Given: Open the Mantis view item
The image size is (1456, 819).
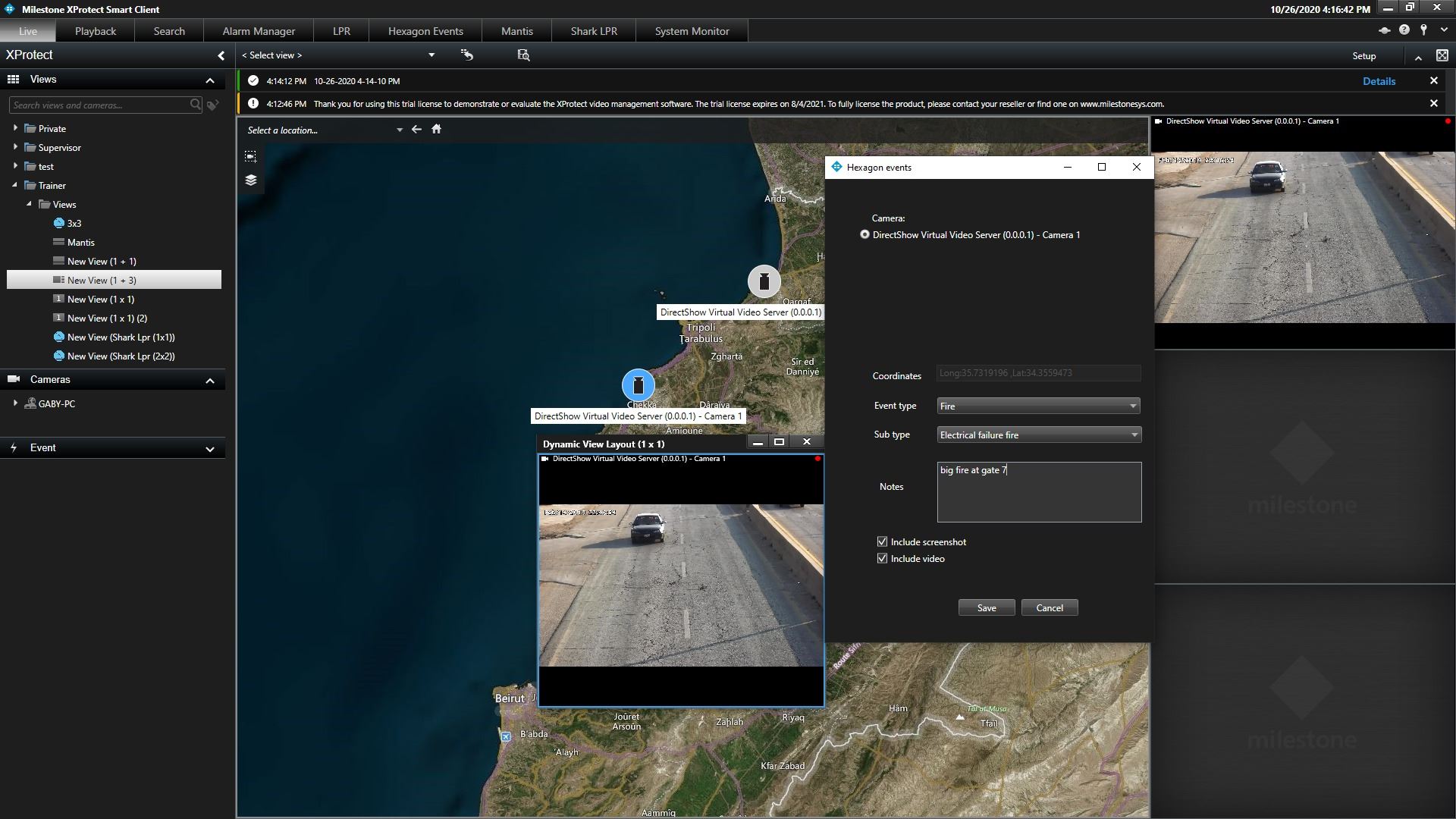Looking at the screenshot, I should 80,242.
